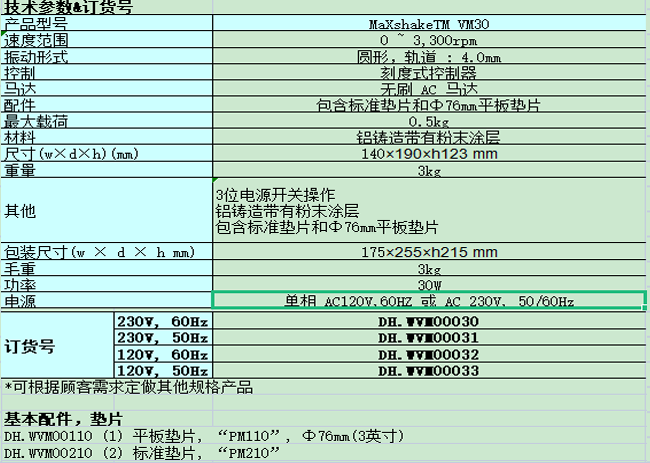Select the 0 ~ 3,300rpm value cell
Image resolution: width=650 pixels, height=463 pixels.
(429, 39)
